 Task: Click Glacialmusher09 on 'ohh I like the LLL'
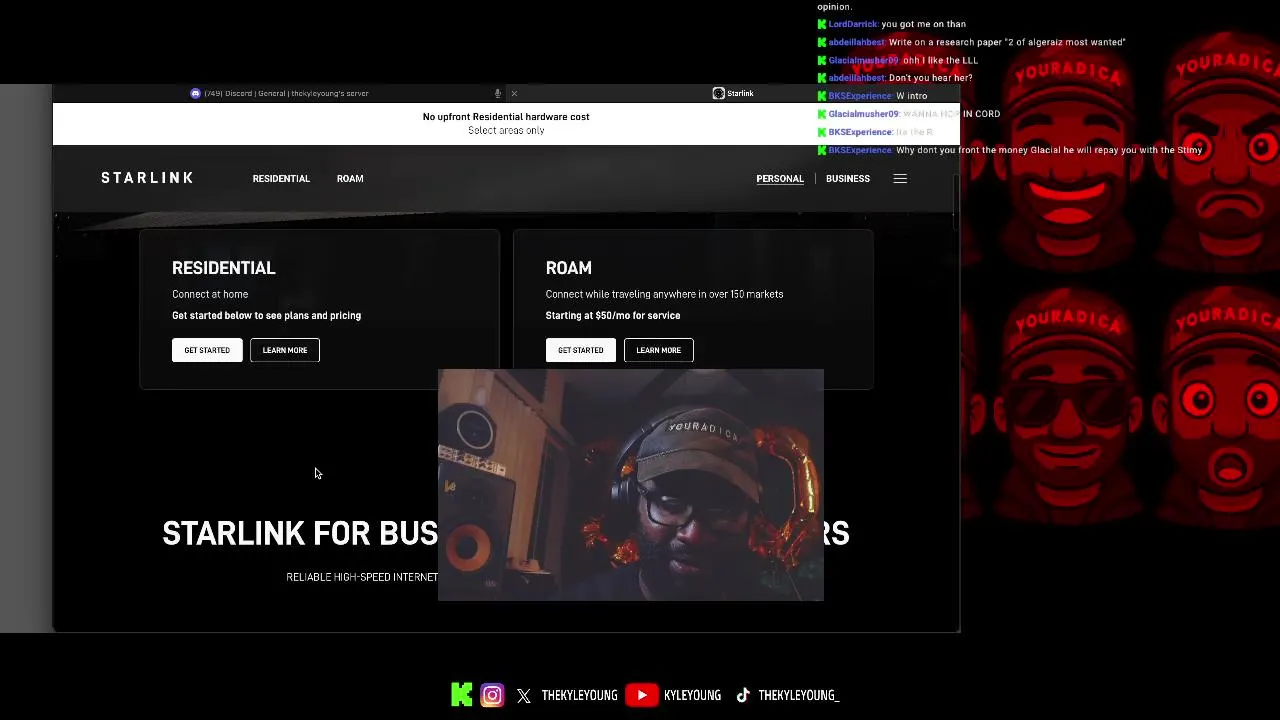864,60
